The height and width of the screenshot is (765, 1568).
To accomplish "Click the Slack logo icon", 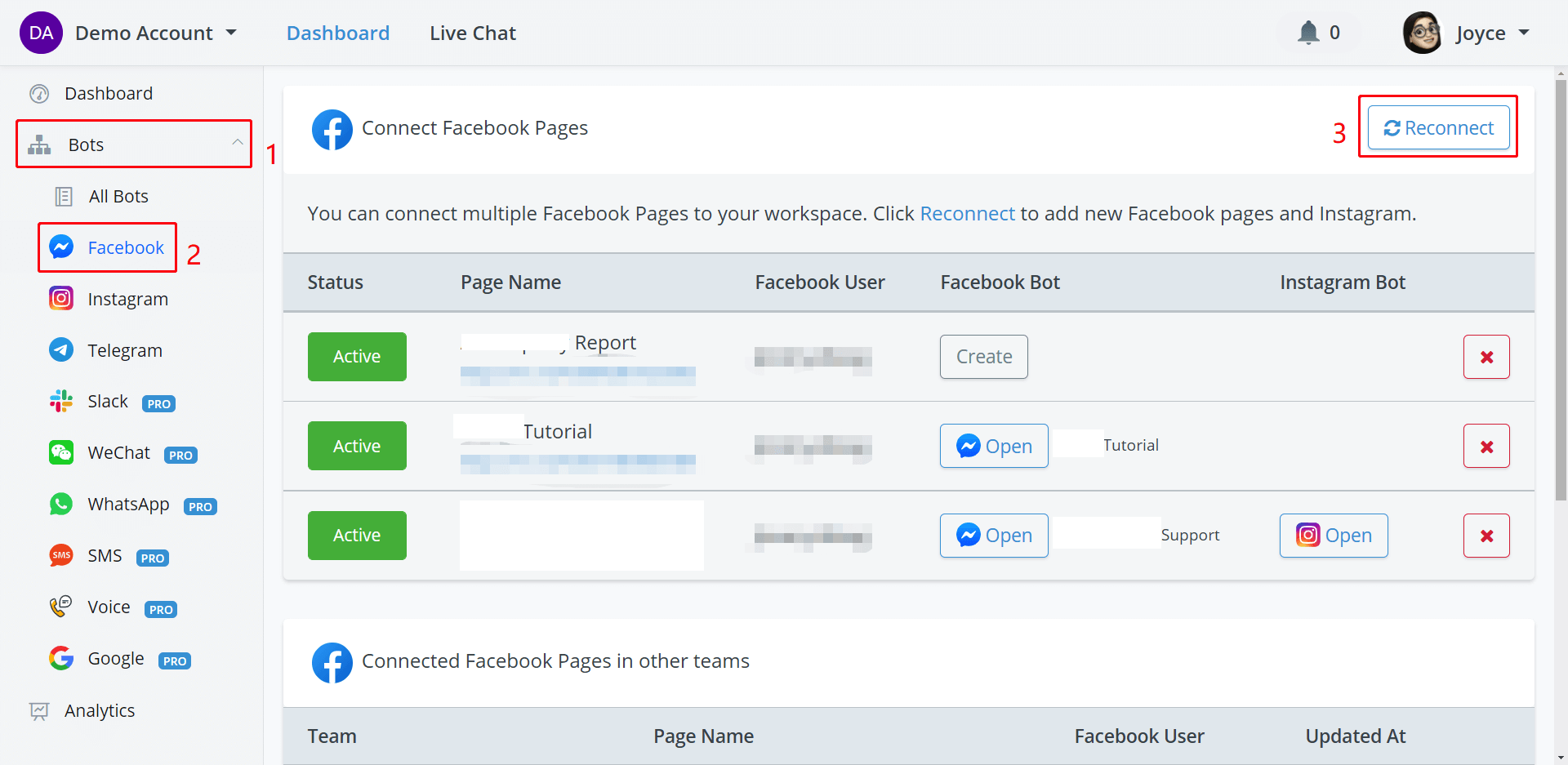I will pos(61,401).
